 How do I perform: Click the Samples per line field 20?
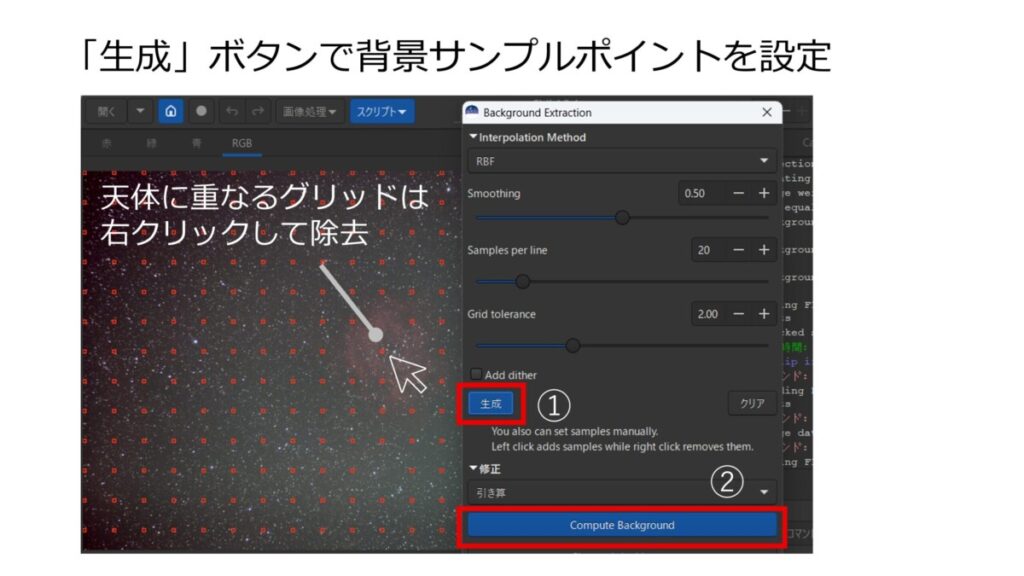(x=707, y=250)
